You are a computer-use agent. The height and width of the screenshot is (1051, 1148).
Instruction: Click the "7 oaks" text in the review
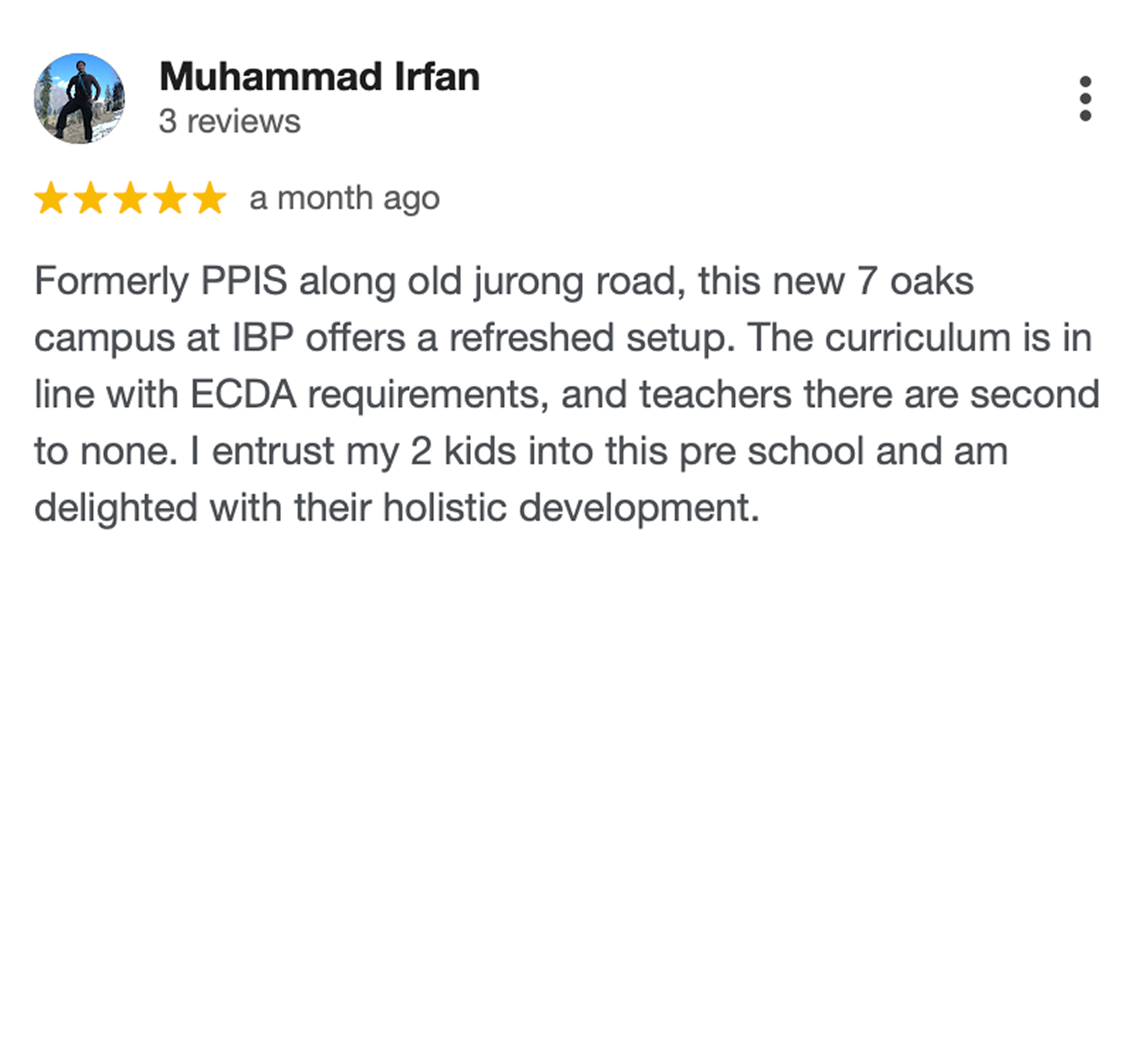915,281
